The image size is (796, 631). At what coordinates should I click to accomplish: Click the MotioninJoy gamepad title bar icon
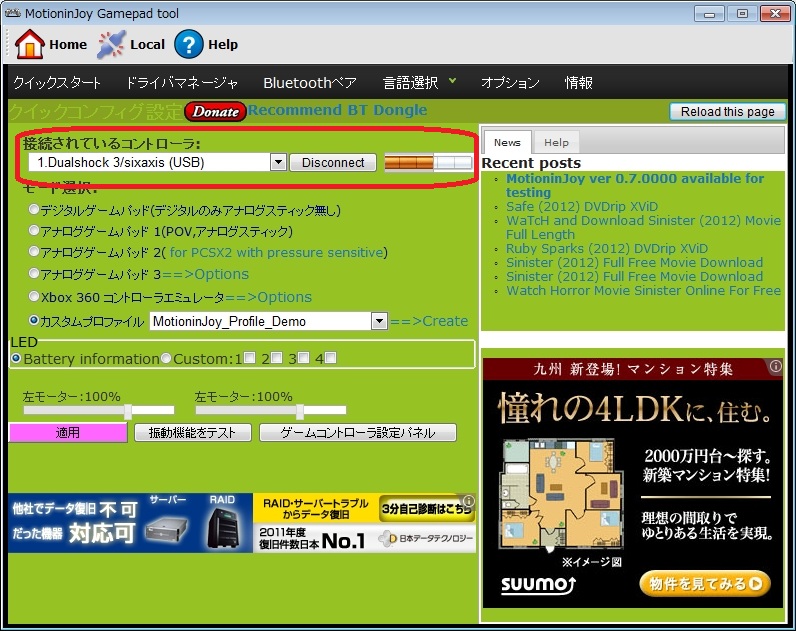13,13
